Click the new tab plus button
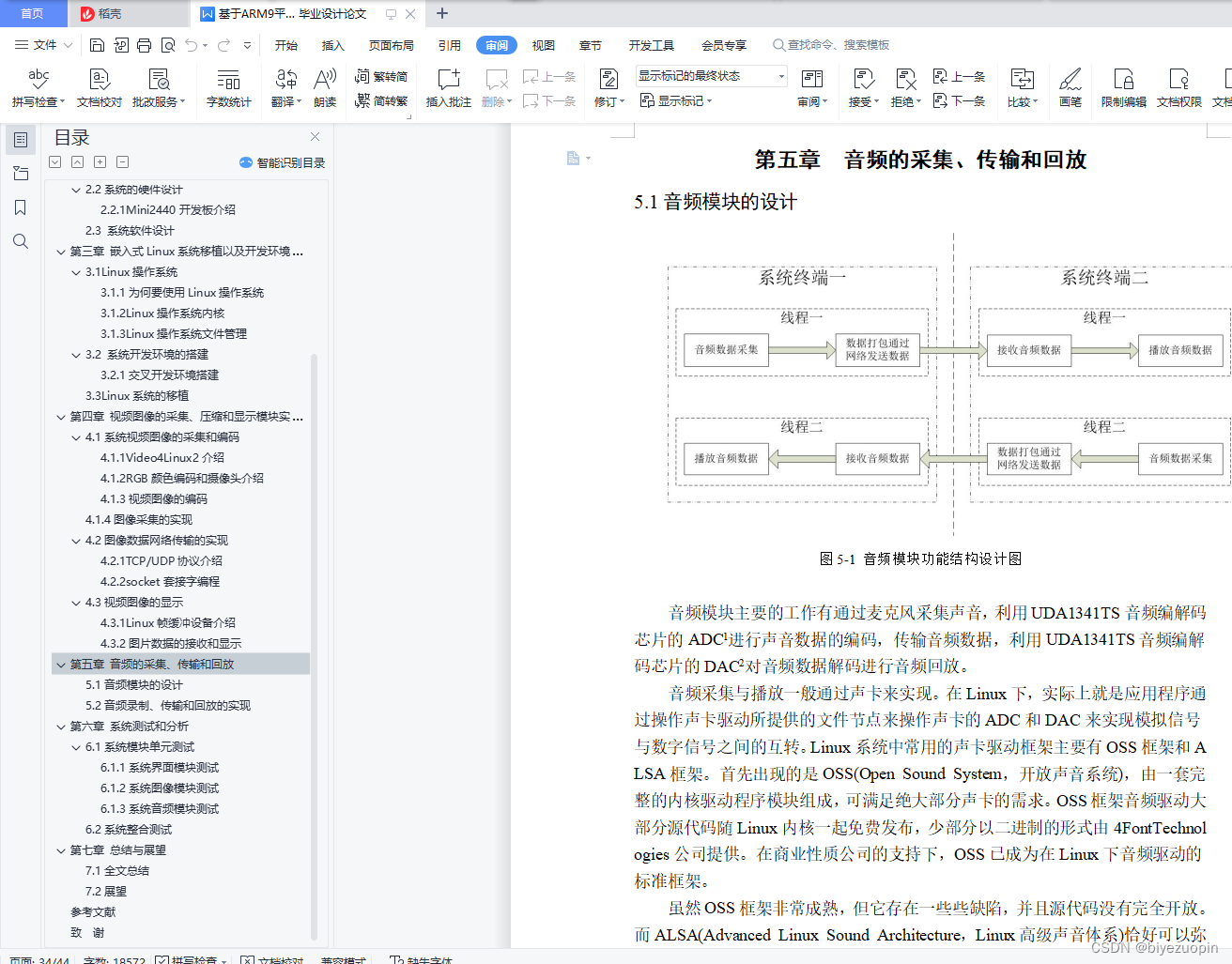1232x964 pixels. [442, 13]
